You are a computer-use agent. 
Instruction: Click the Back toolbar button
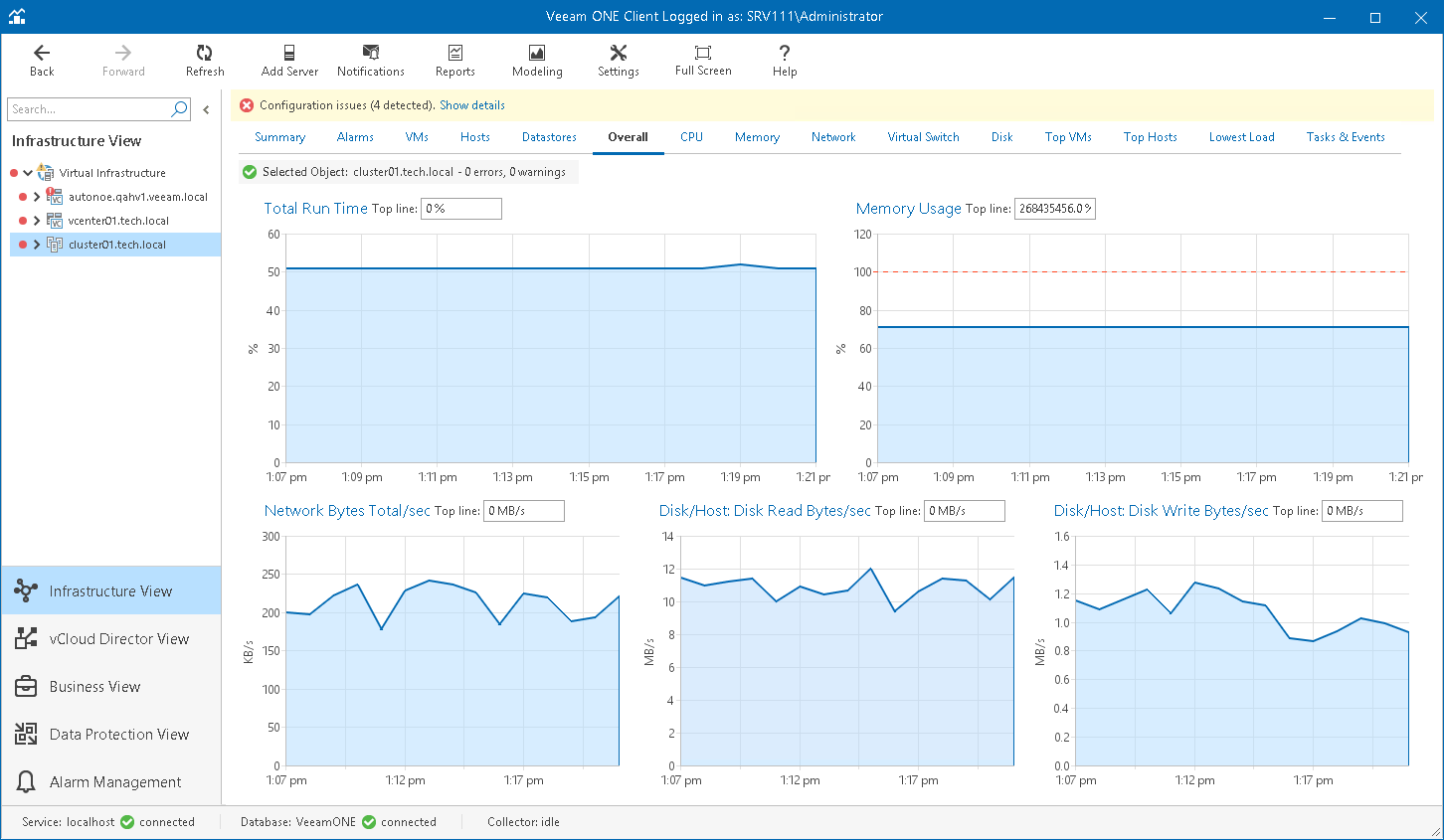(x=42, y=61)
